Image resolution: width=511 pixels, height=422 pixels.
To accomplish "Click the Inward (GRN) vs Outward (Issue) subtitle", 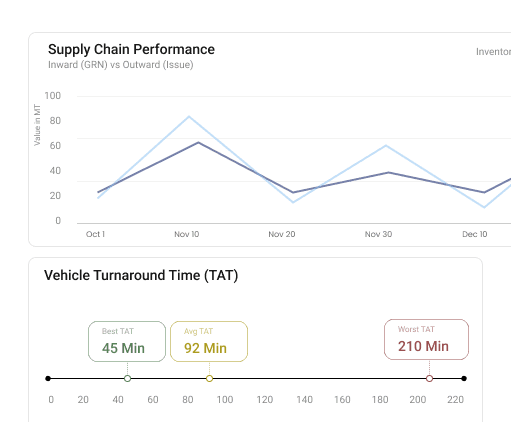I will click(121, 65).
